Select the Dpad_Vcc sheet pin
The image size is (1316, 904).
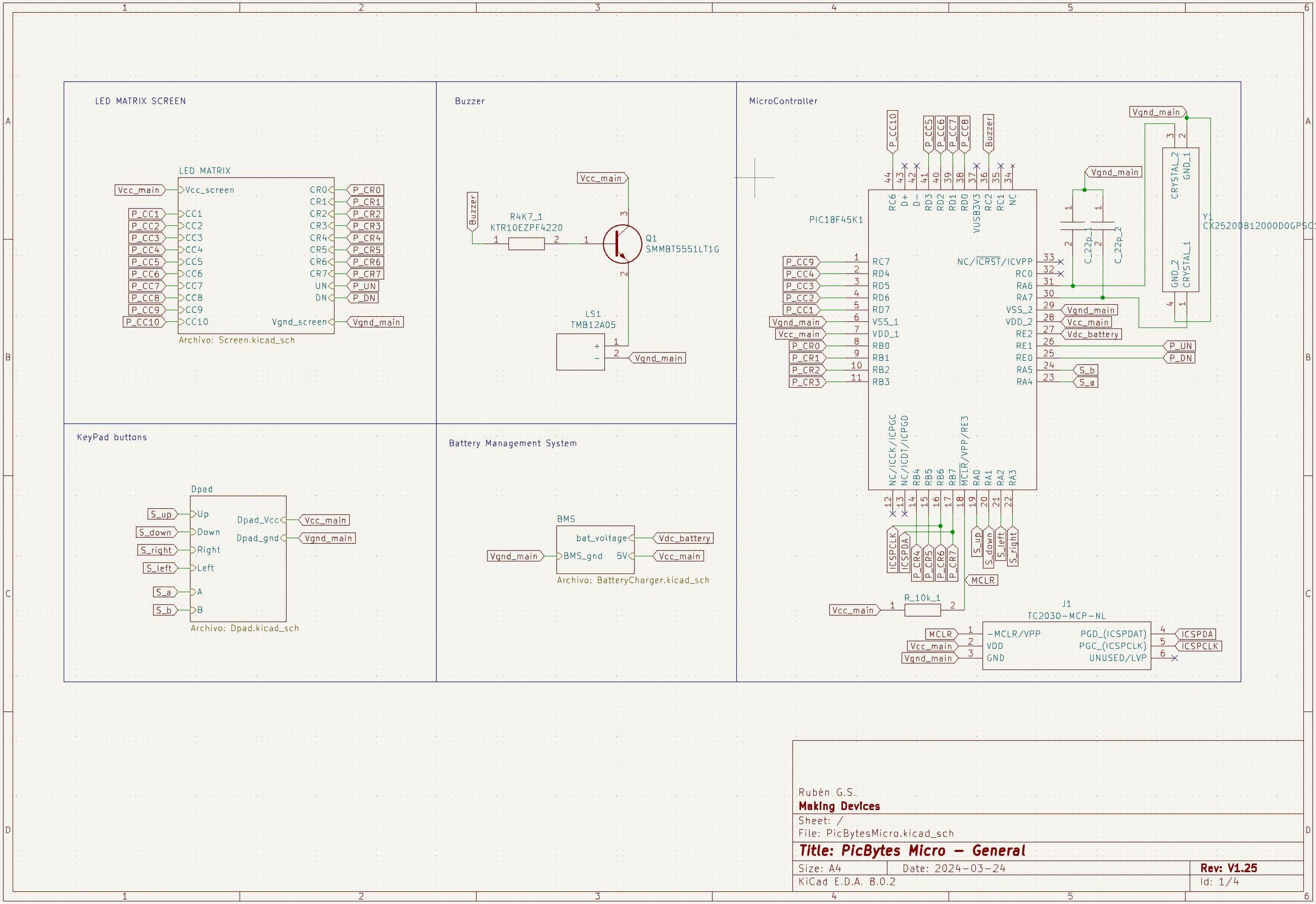point(261,520)
